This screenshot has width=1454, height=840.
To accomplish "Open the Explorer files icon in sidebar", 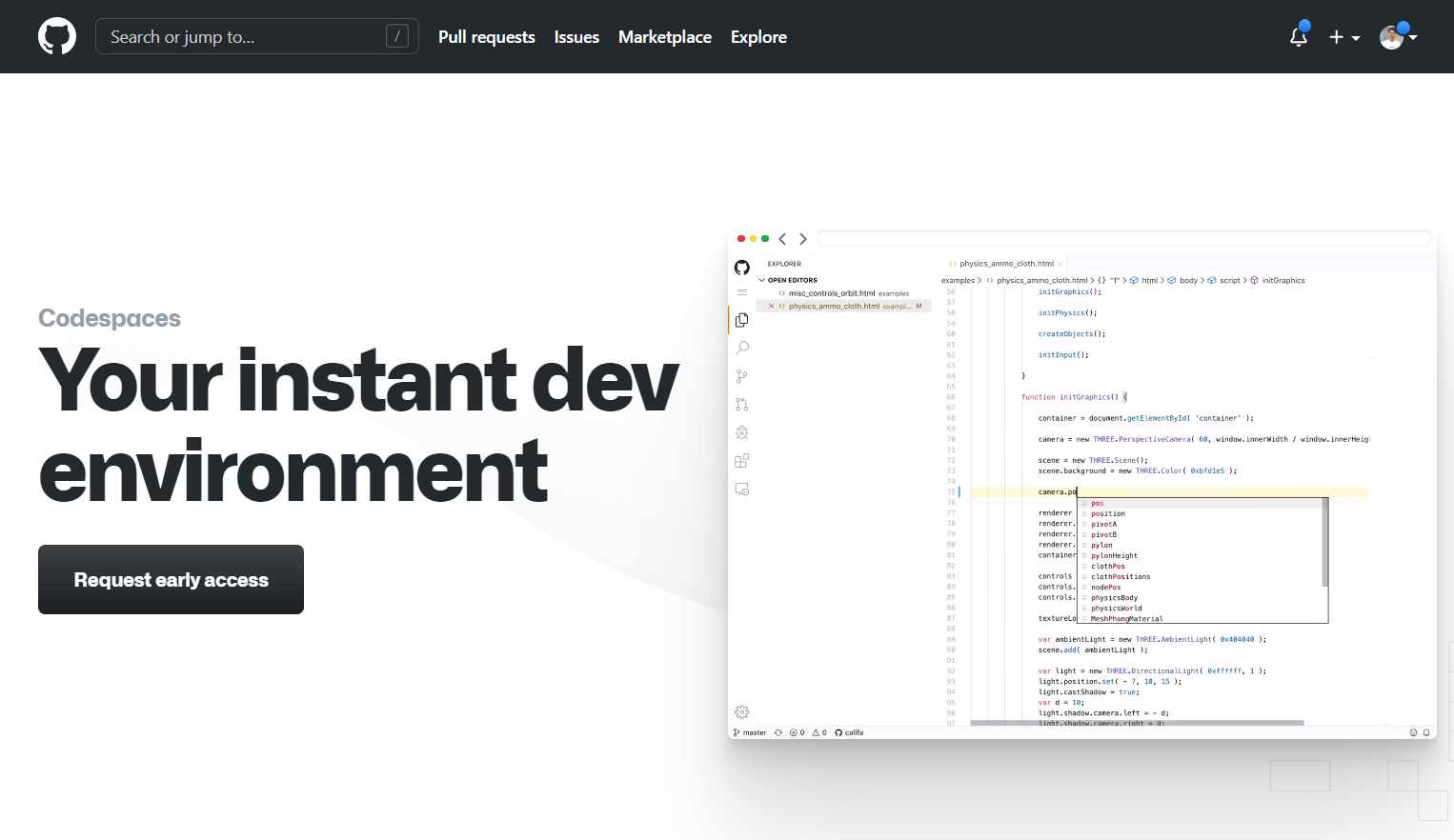I will click(742, 320).
